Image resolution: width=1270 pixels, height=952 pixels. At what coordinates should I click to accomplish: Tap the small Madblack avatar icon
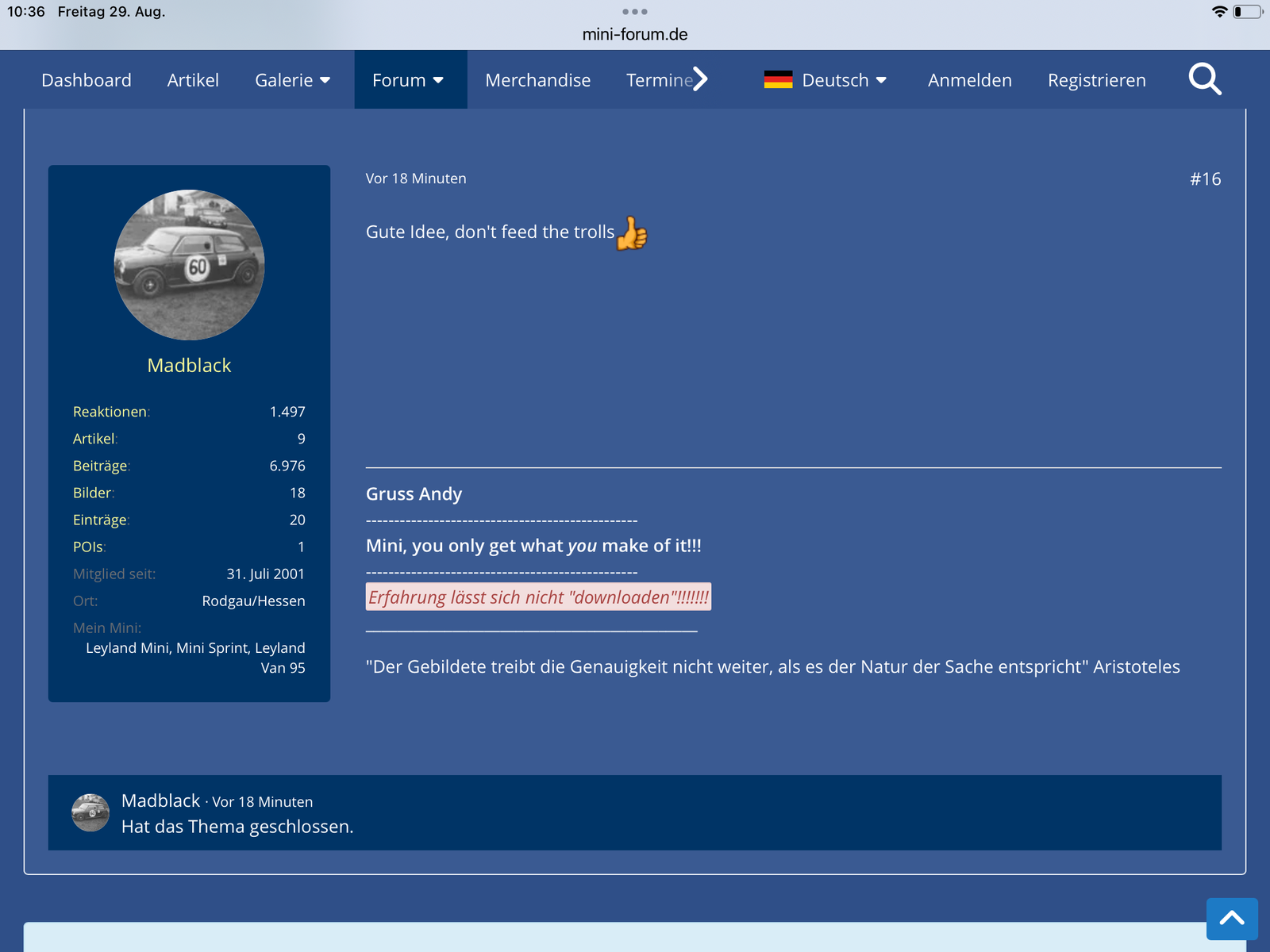tap(90, 813)
